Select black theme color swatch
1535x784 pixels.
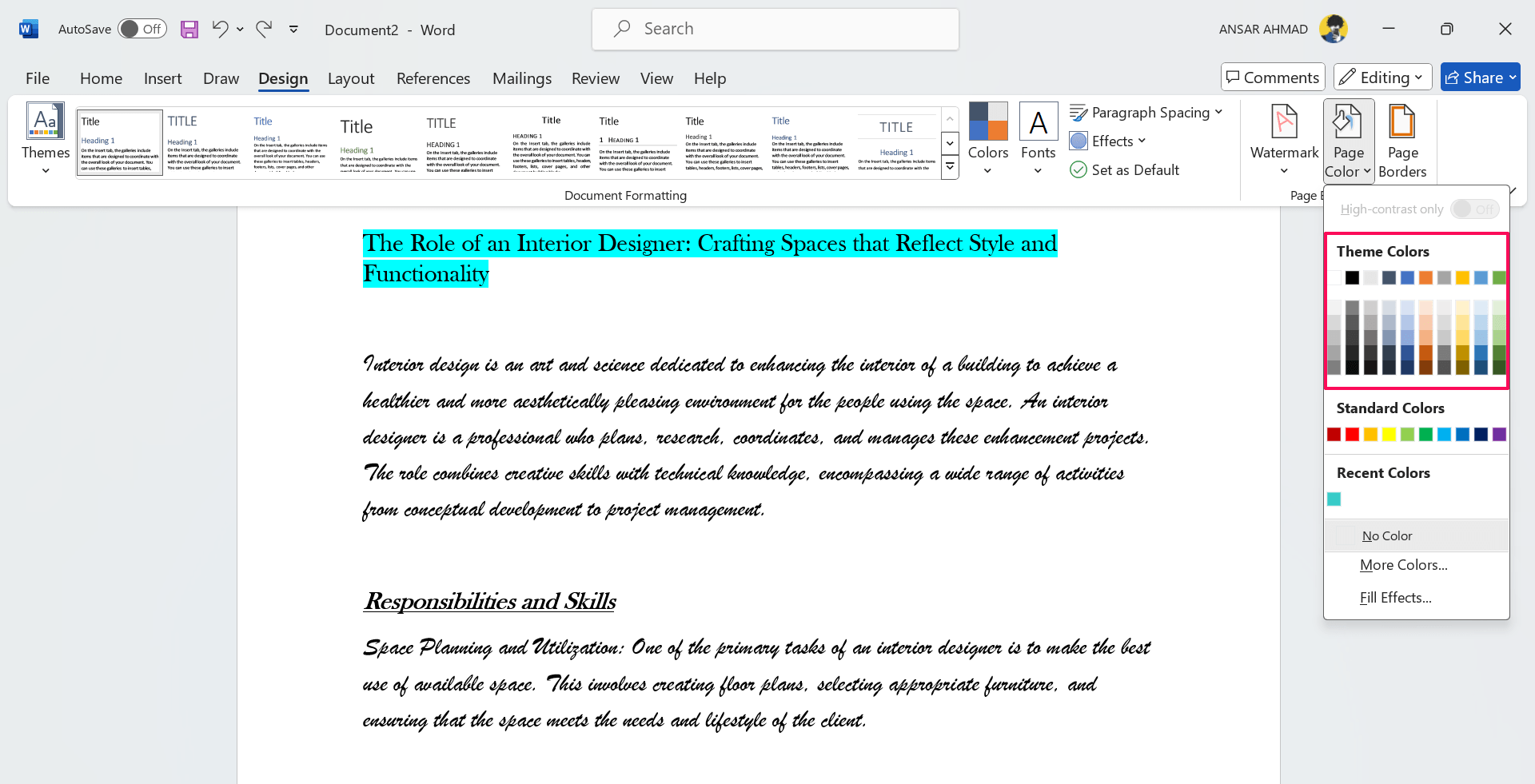coord(1352,277)
